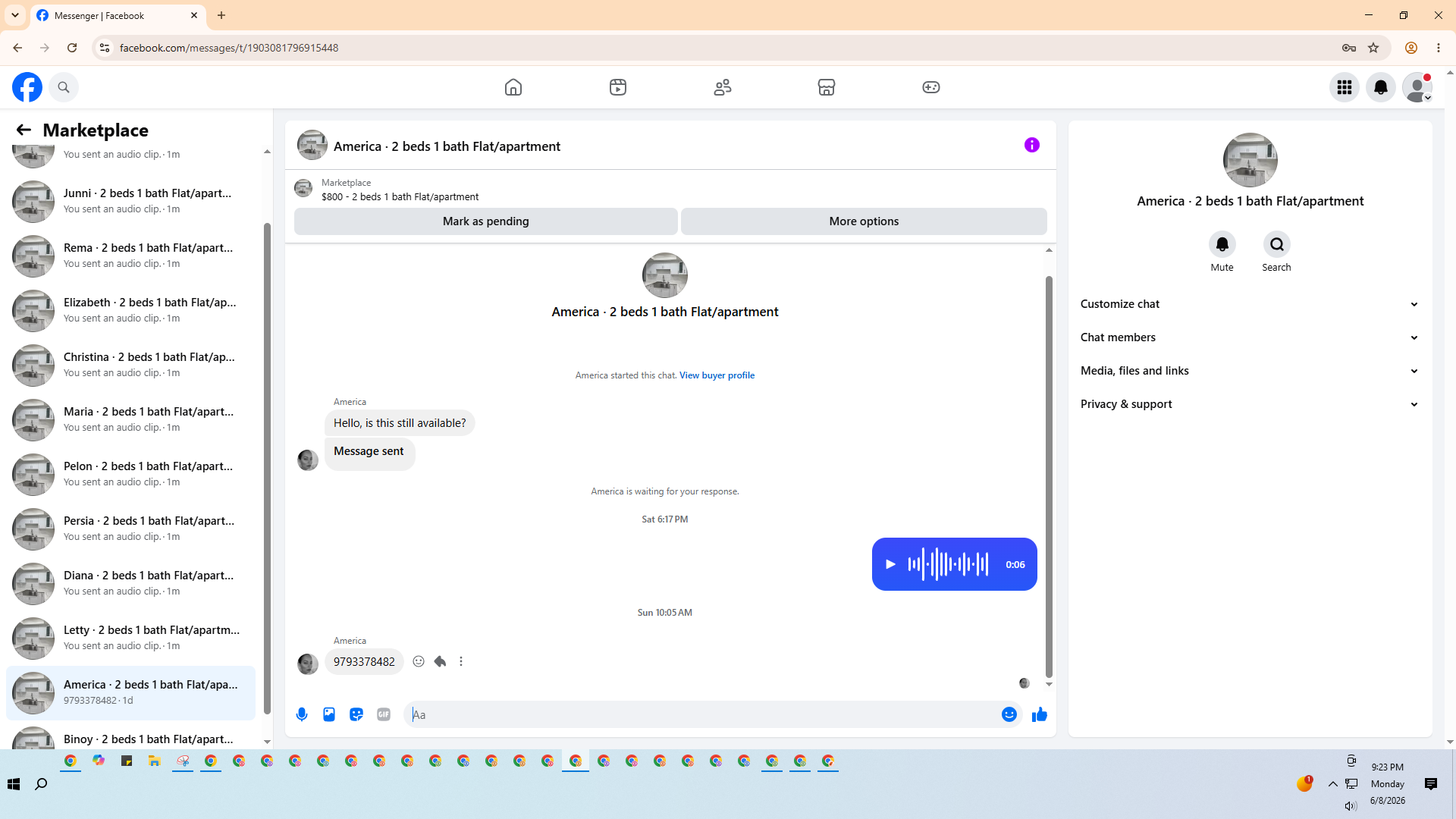The width and height of the screenshot is (1456, 819).
Task: Reply to message 9793378482
Action: tap(440, 661)
